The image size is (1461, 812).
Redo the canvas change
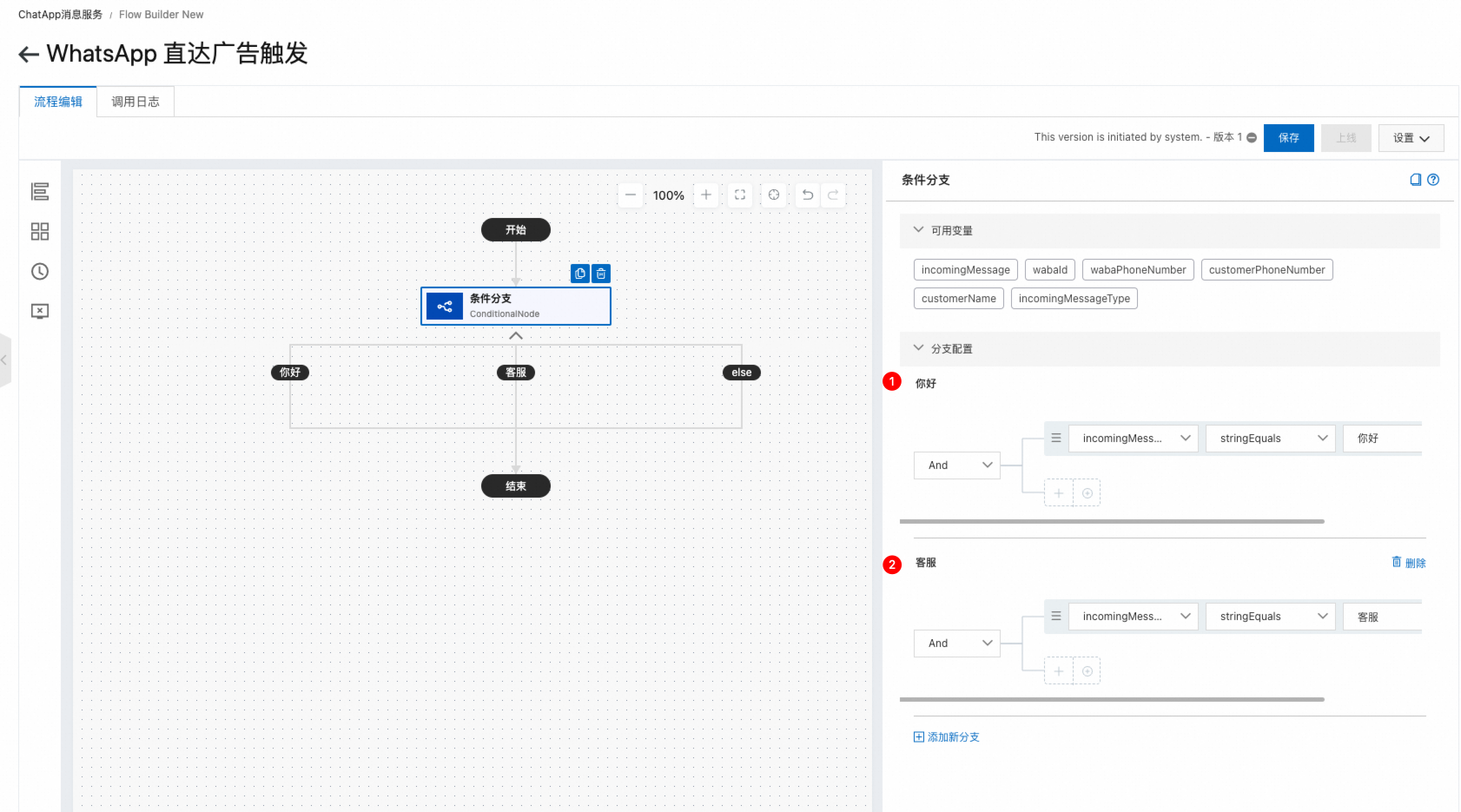(833, 195)
